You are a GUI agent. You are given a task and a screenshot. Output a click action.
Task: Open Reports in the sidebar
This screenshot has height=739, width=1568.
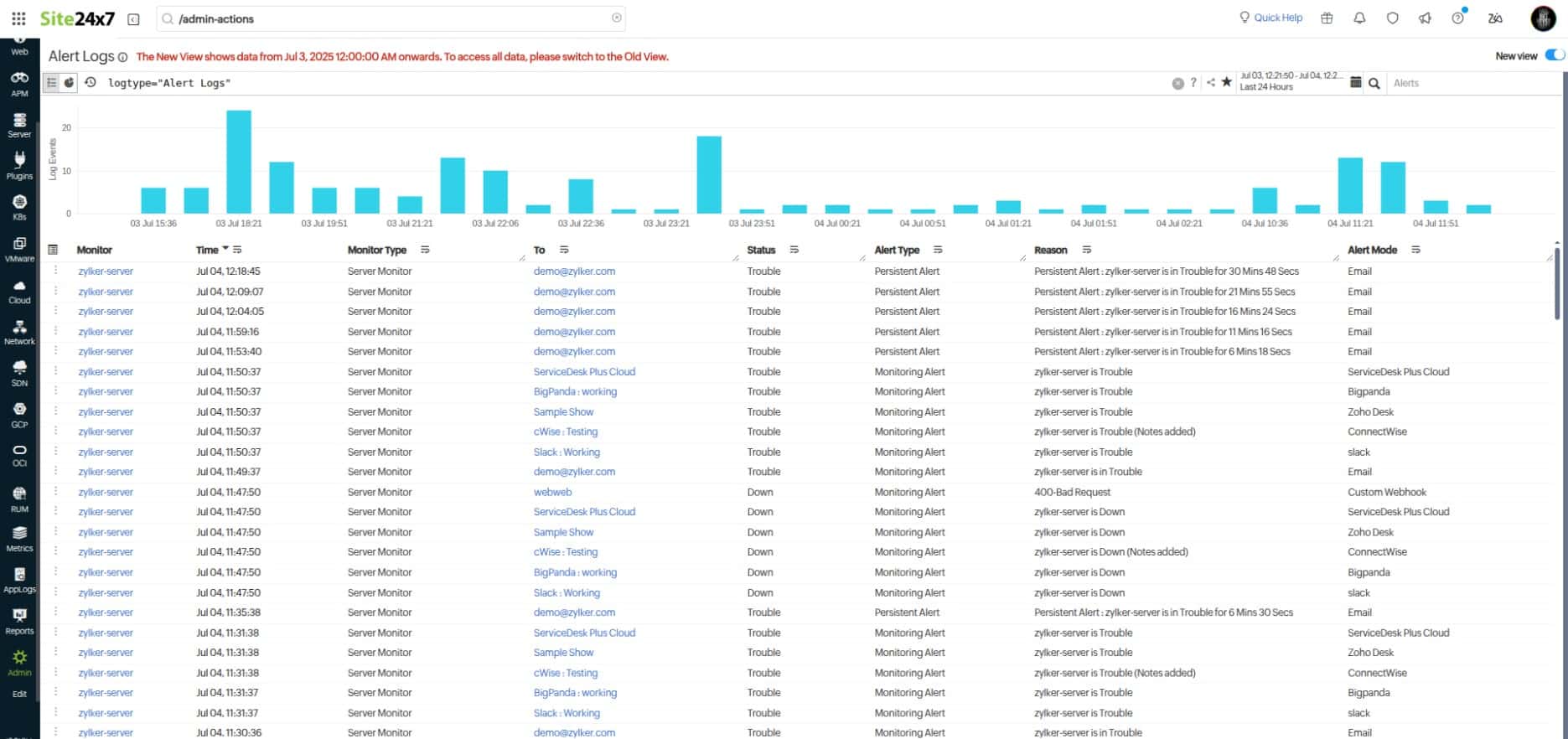tap(19, 622)
